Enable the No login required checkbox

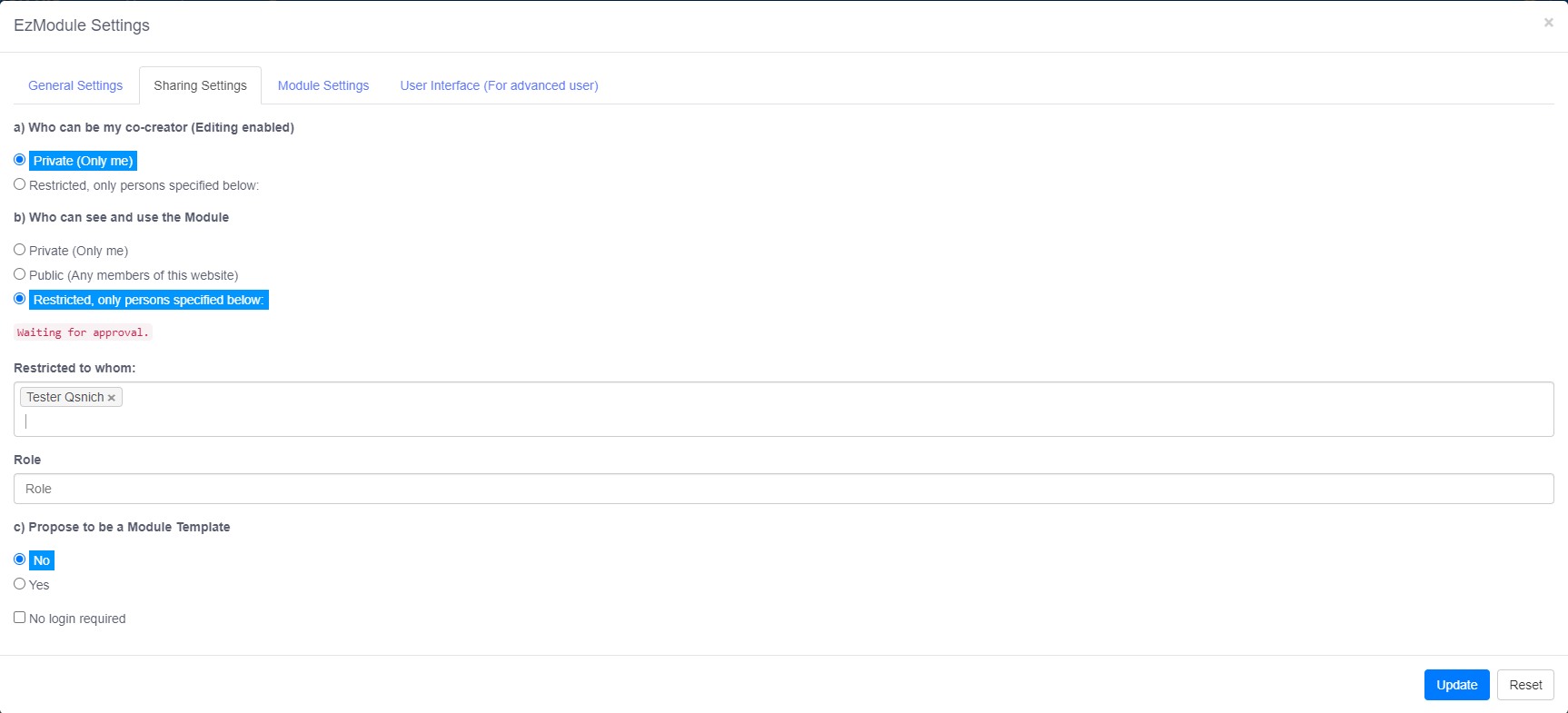click(x=20, y=618)
